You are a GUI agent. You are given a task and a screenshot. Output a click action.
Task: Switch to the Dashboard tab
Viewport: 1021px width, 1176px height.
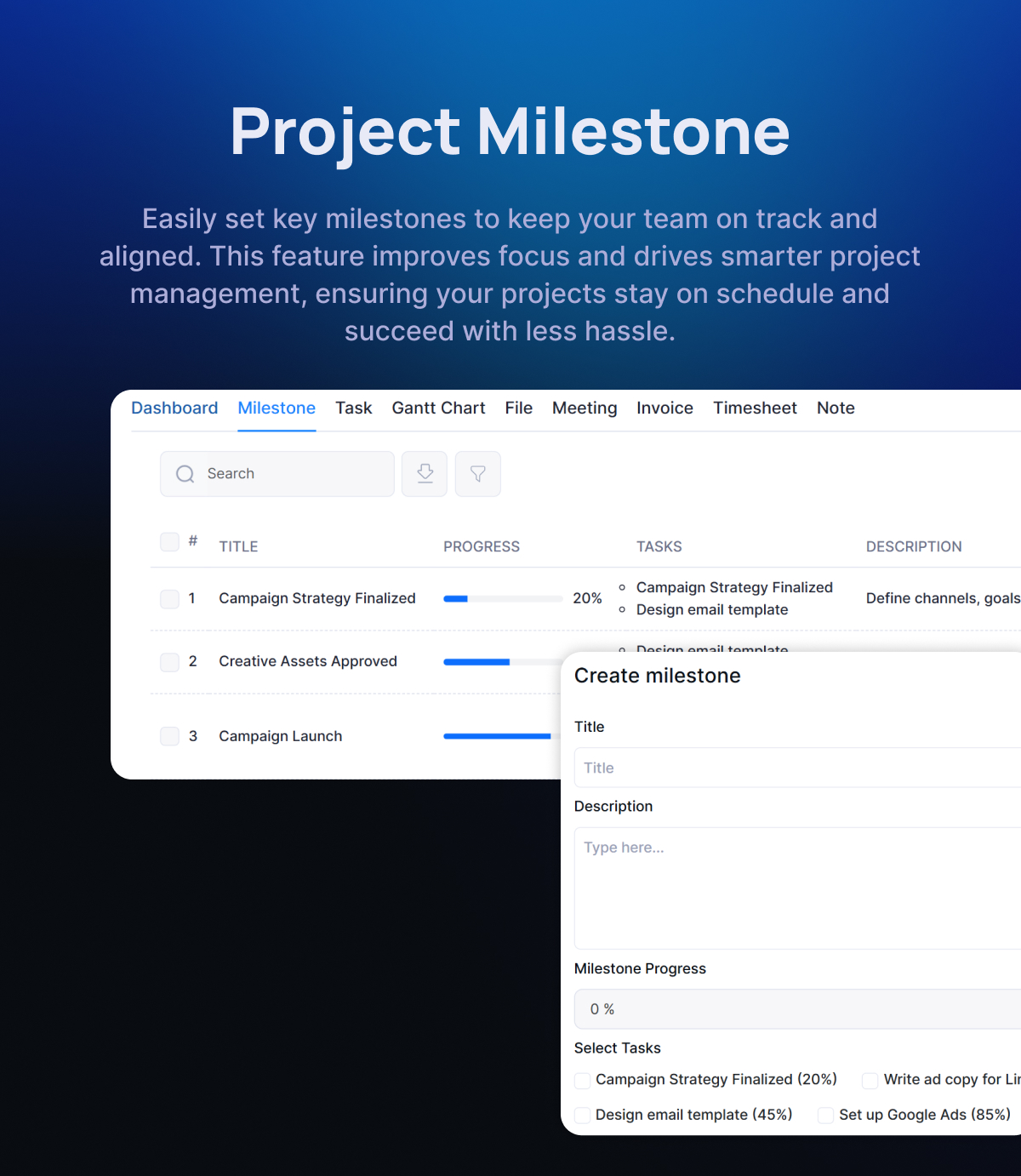[x=174, y=408]
